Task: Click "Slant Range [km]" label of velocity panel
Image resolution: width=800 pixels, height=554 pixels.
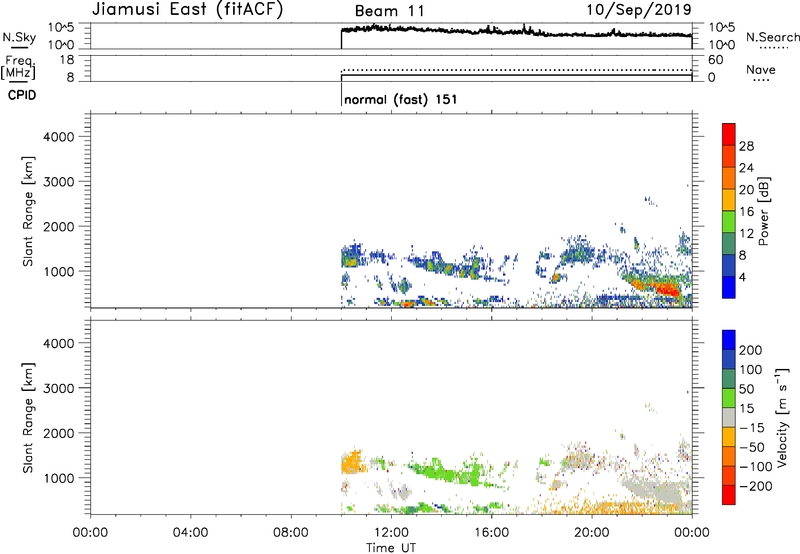Action: tap(28, 418)
